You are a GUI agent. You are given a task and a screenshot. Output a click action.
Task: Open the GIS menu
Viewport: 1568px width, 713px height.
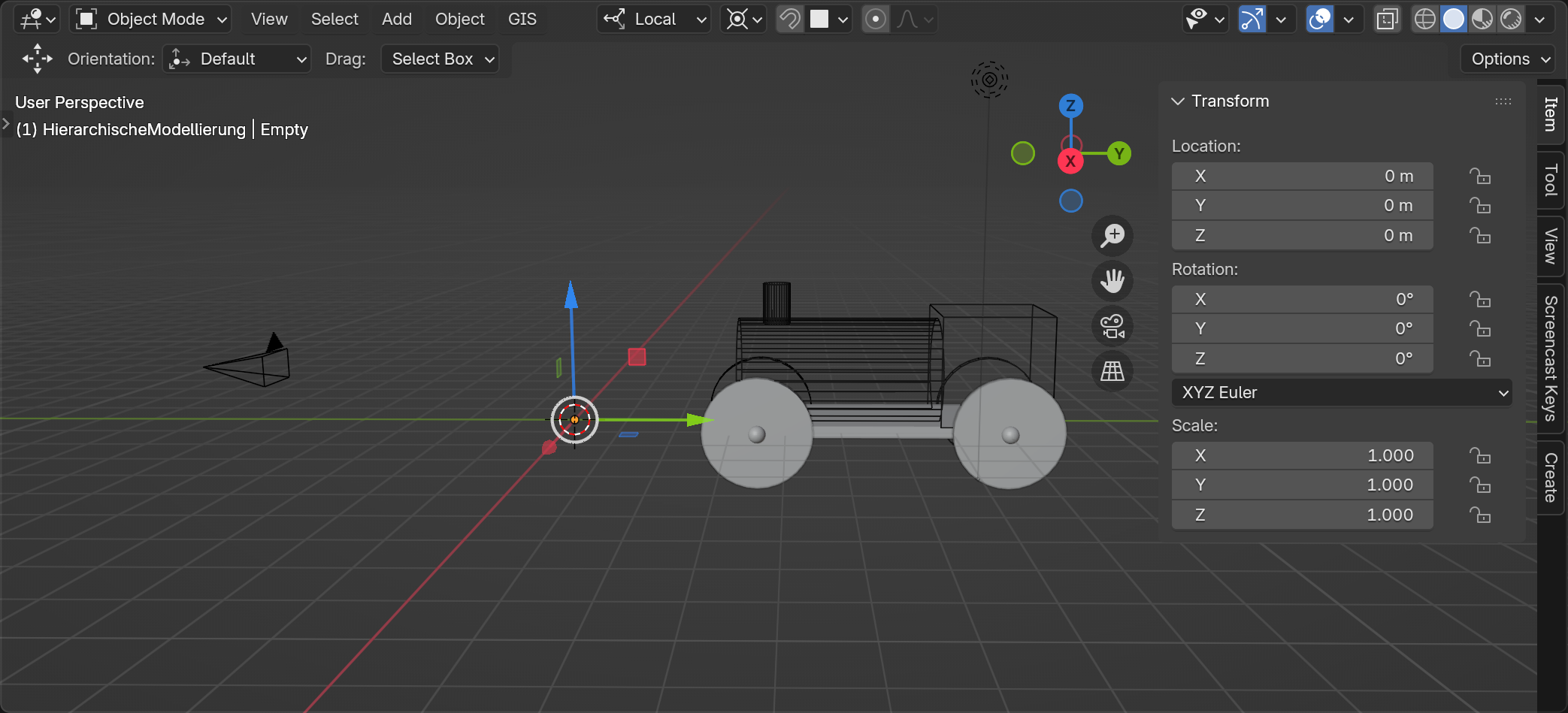point(522,19)
